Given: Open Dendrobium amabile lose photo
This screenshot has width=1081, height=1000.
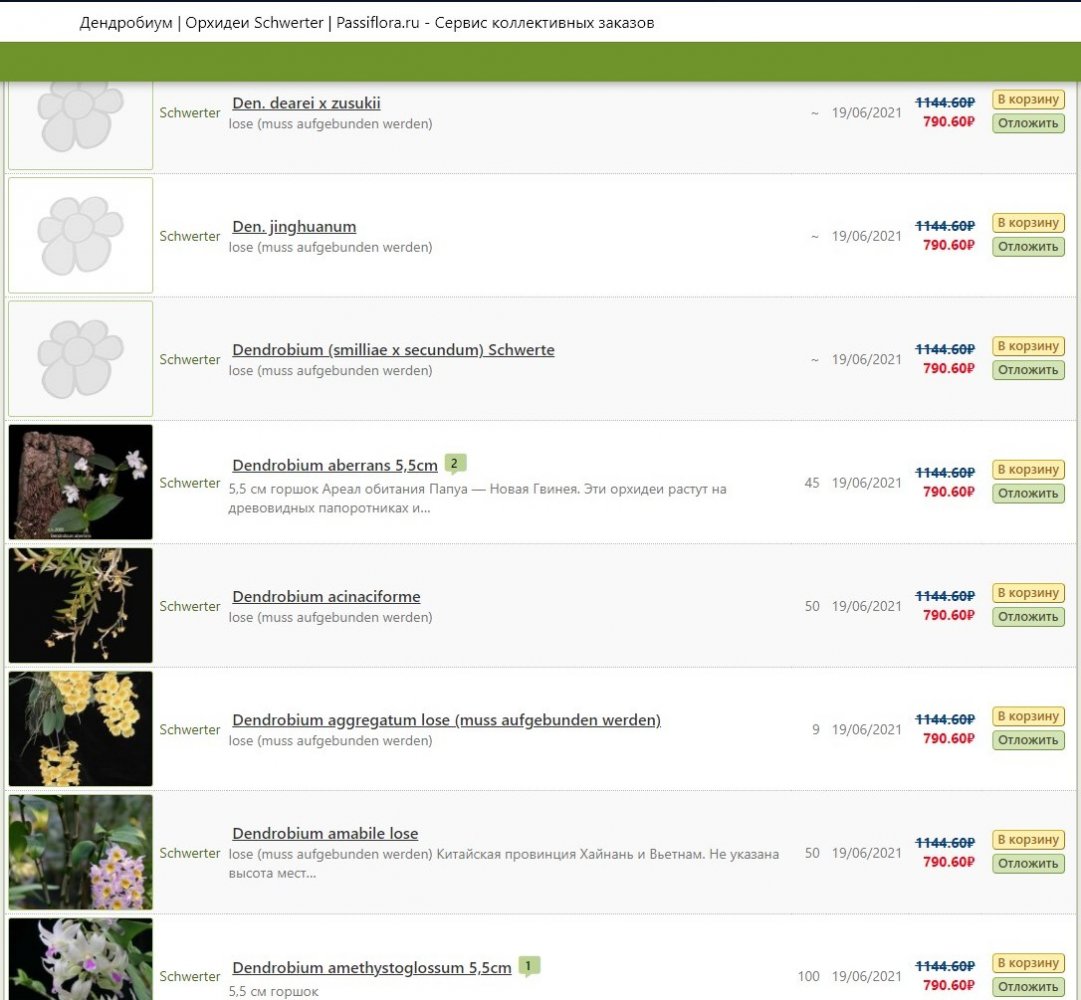Looking at the screenshot, I should click(x=80, y=852).
